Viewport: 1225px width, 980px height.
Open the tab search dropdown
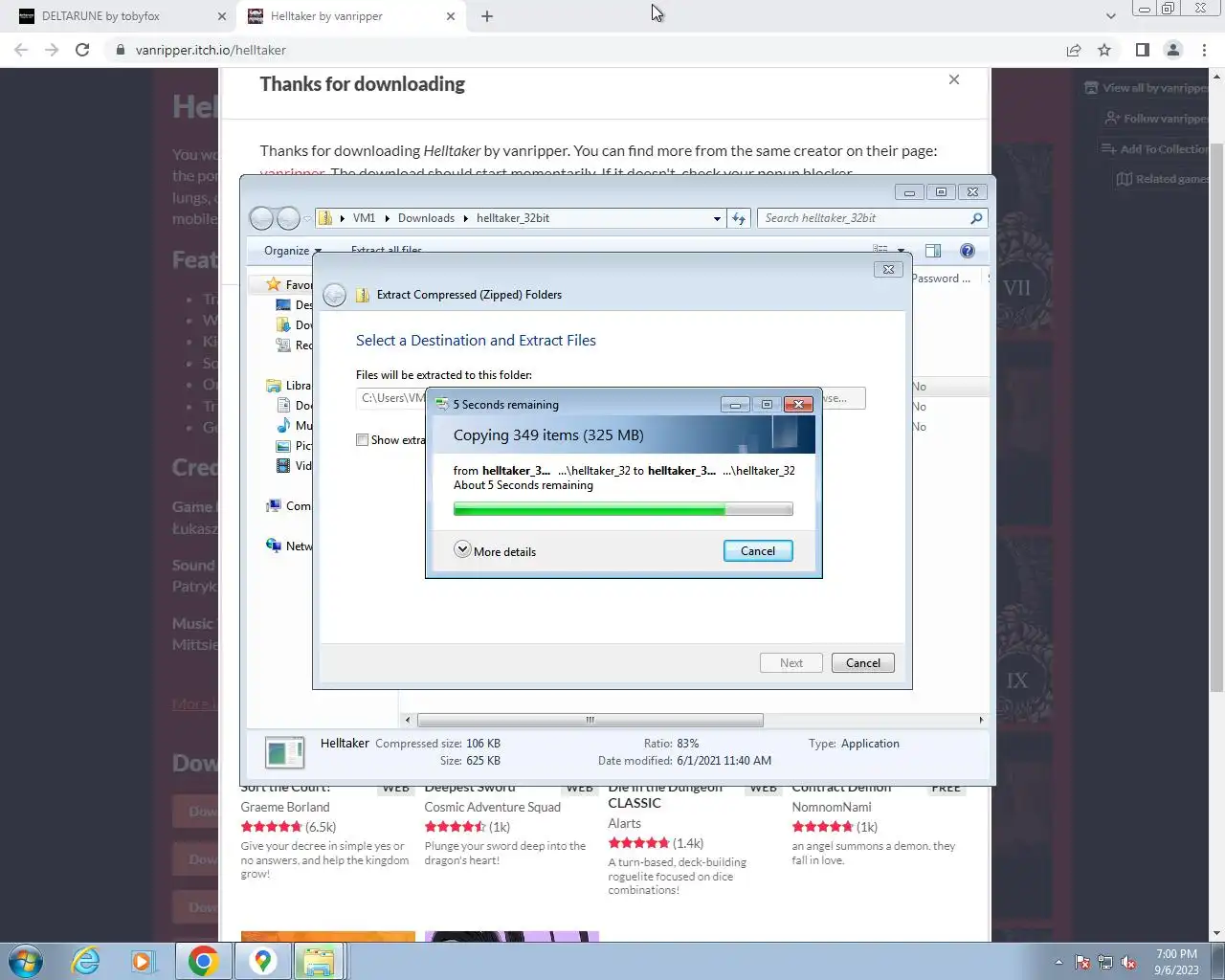point(1110,16)
